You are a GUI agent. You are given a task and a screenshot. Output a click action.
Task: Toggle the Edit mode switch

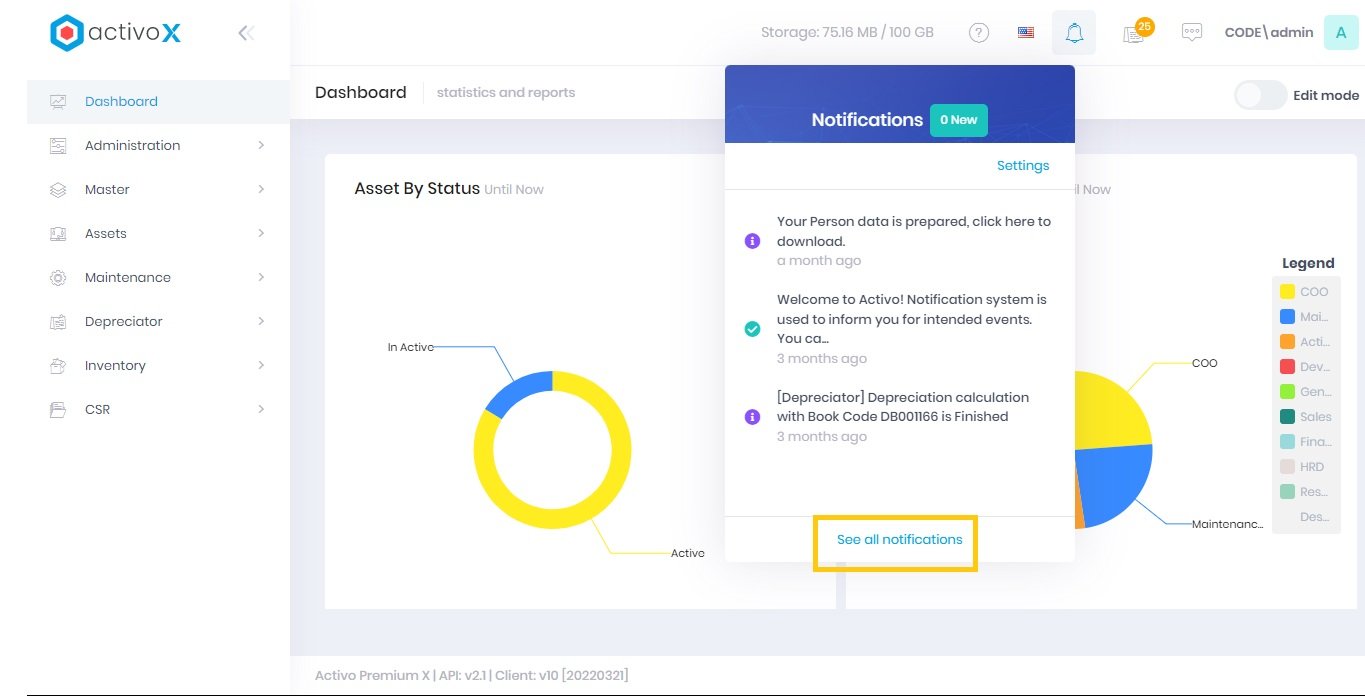pos(1260,95)
